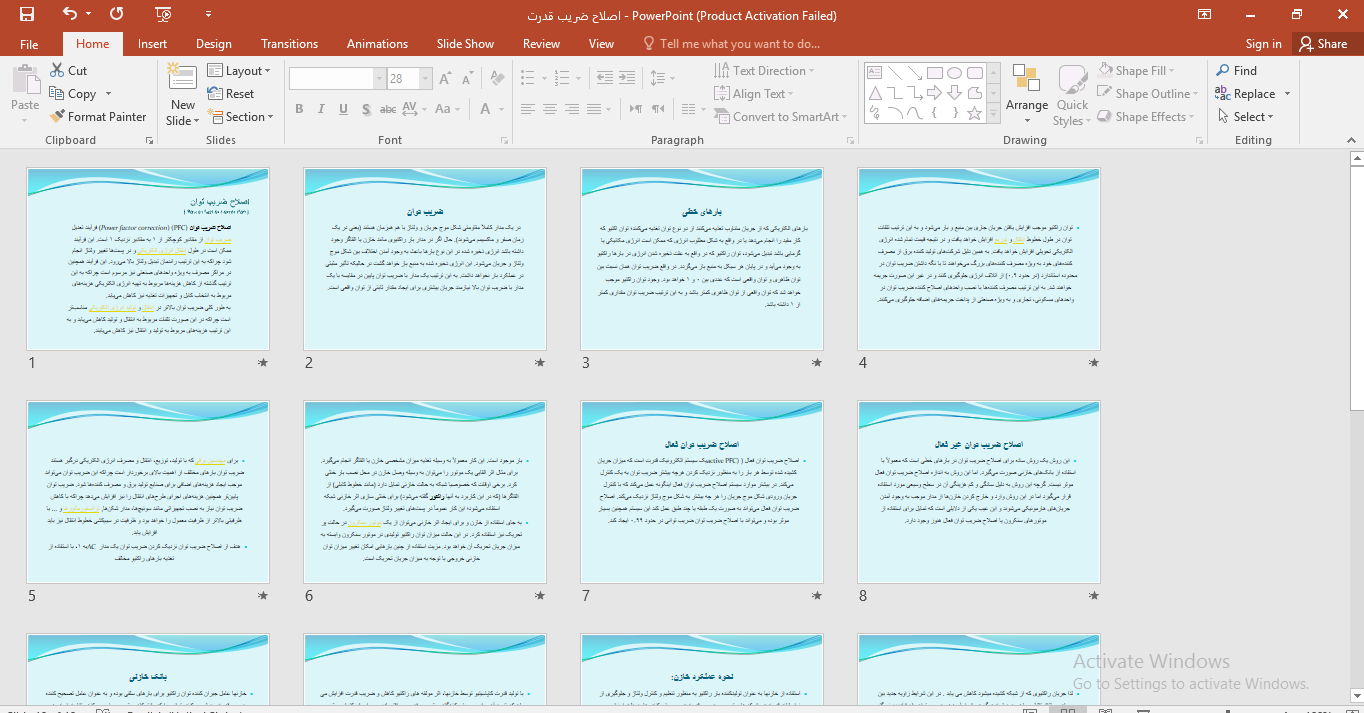Toggle Bold formatting

(299, 109)
